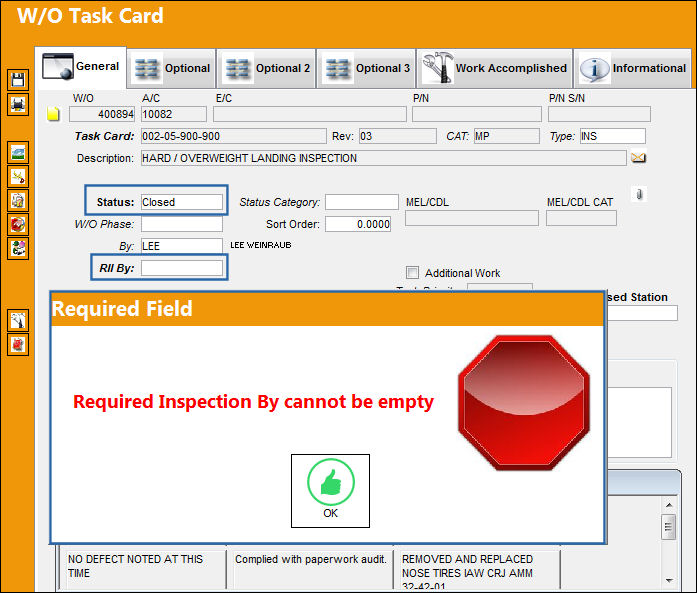Click OK thumbs-up button in Required Field dialog

[330, 491]
